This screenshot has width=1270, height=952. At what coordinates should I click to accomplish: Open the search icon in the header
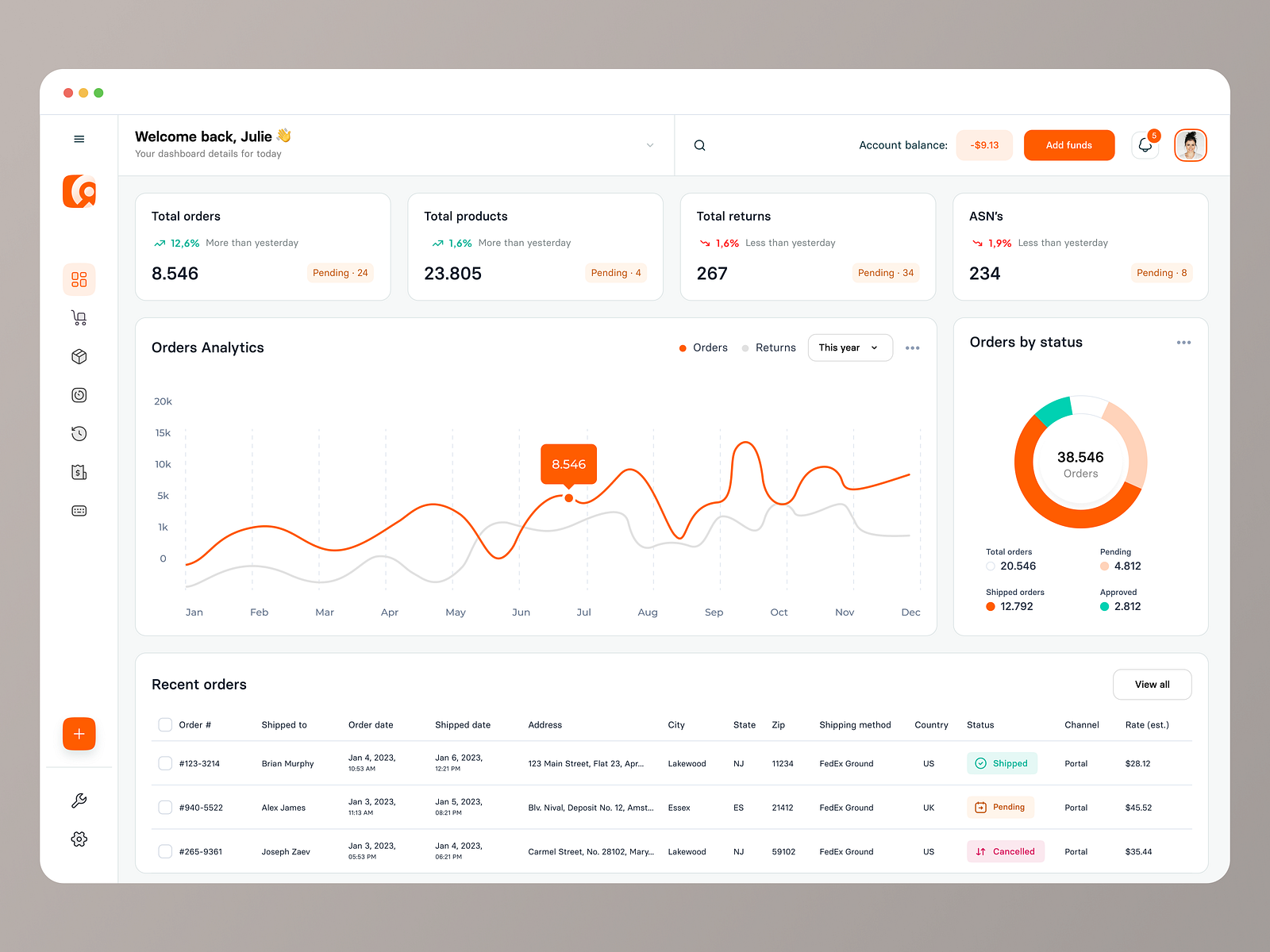699,145
